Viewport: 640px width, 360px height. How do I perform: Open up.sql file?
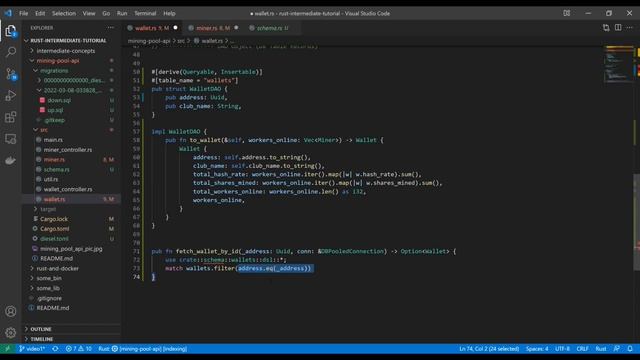(x=71, y=110)
